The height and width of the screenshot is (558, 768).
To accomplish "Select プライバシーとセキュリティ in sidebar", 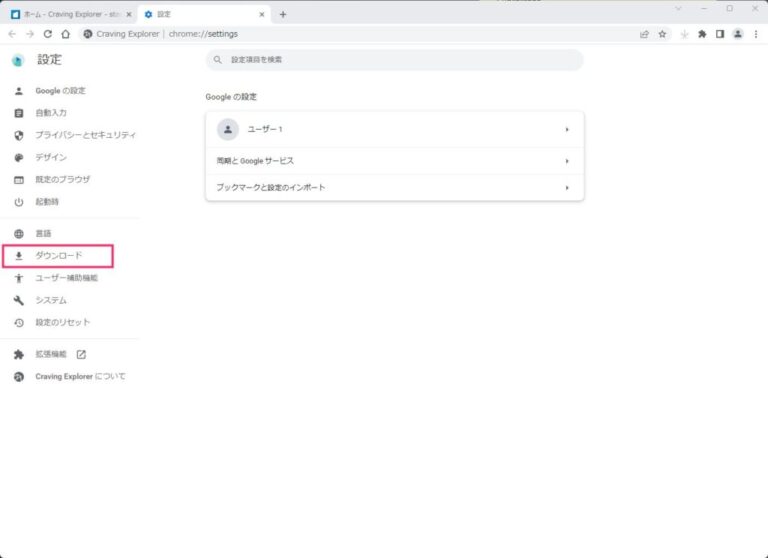I will pos(85,135).
